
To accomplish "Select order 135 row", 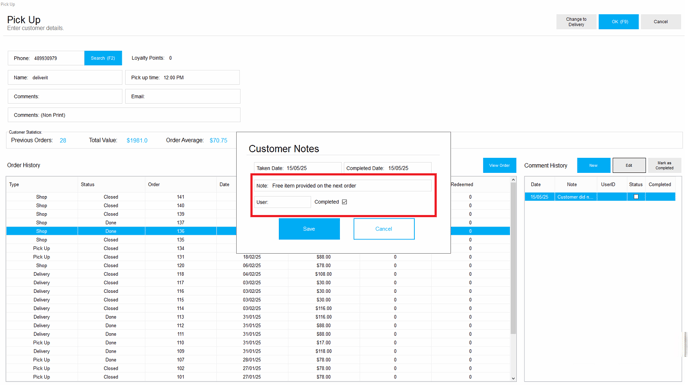I will pos(258,240).
